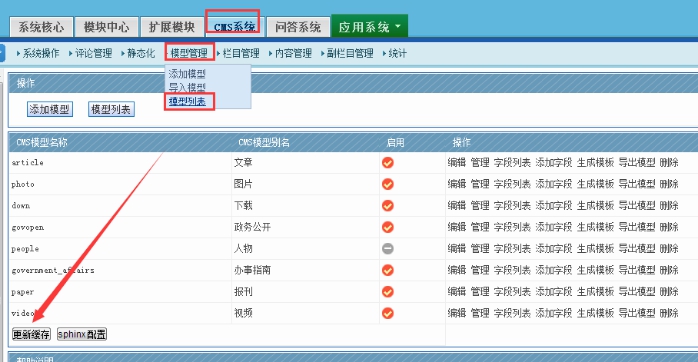This screenshot has height=362, width=698.
Task: Click 编辑 link for the article model
Action: 457,163
